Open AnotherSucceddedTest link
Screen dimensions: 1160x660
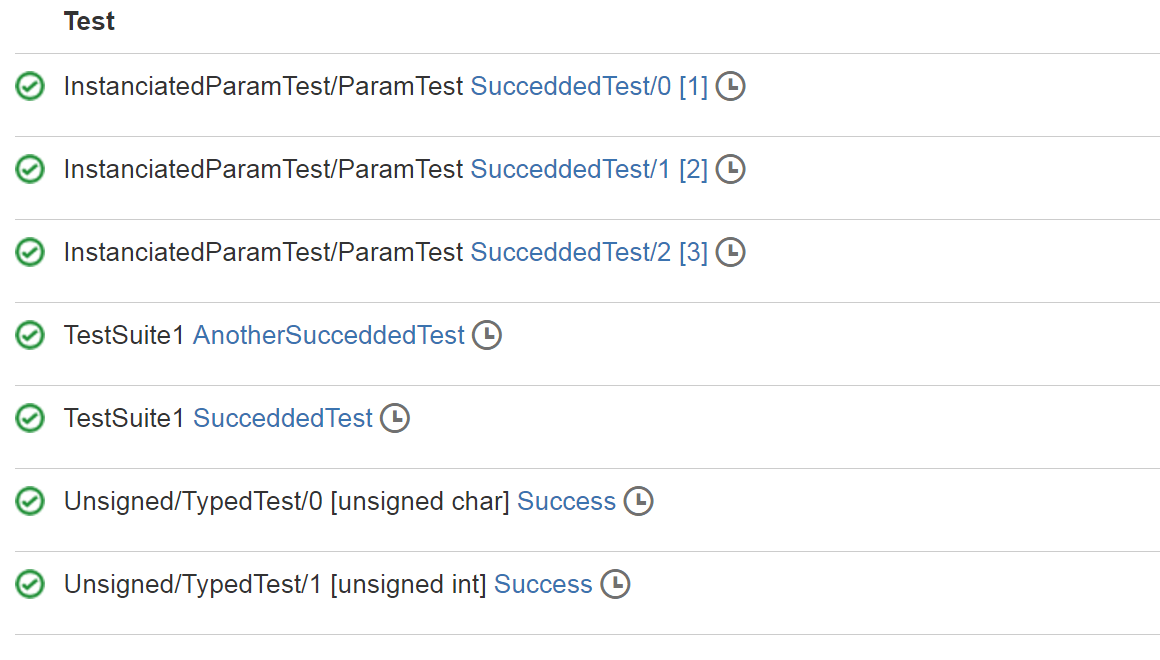329,335
